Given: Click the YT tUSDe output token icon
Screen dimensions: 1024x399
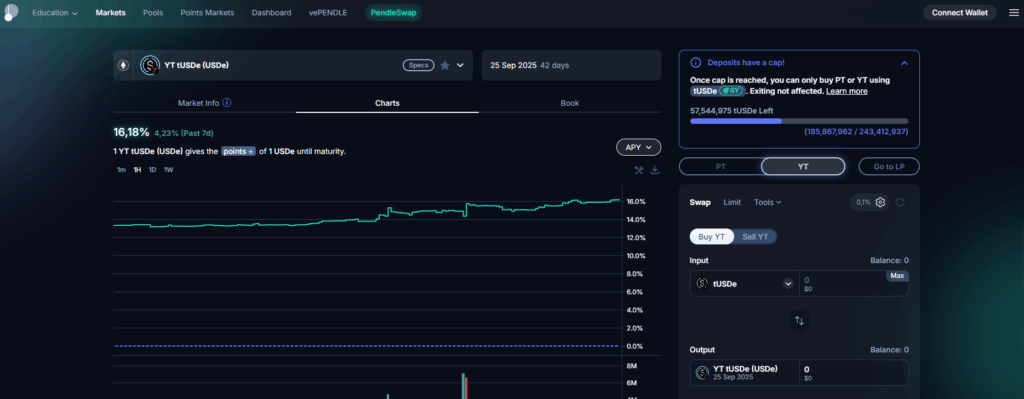Looking at the screenshot, I should (x=702, y=372).
